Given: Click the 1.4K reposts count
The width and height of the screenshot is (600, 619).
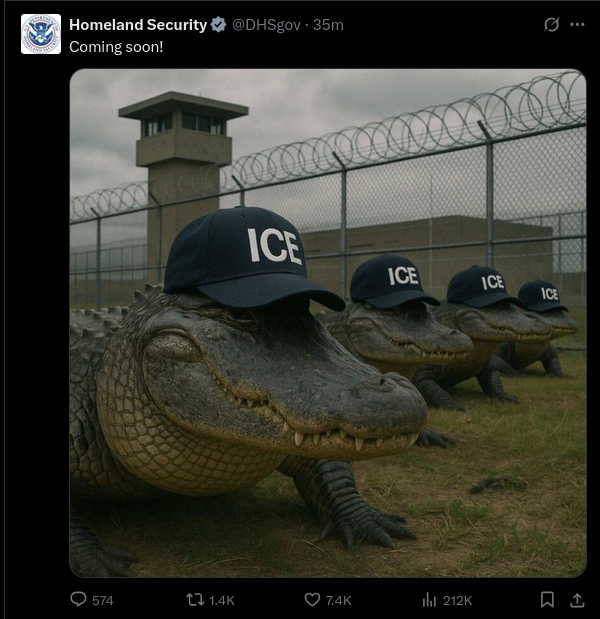Looking at the screenshot, I should (x=221, y=600).
